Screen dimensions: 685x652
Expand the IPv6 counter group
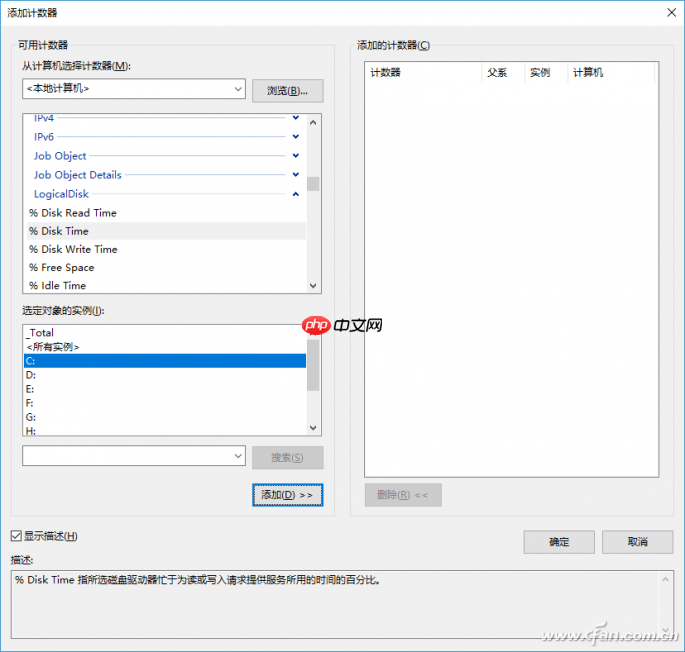pyautogui.click(x=296, y=137)
